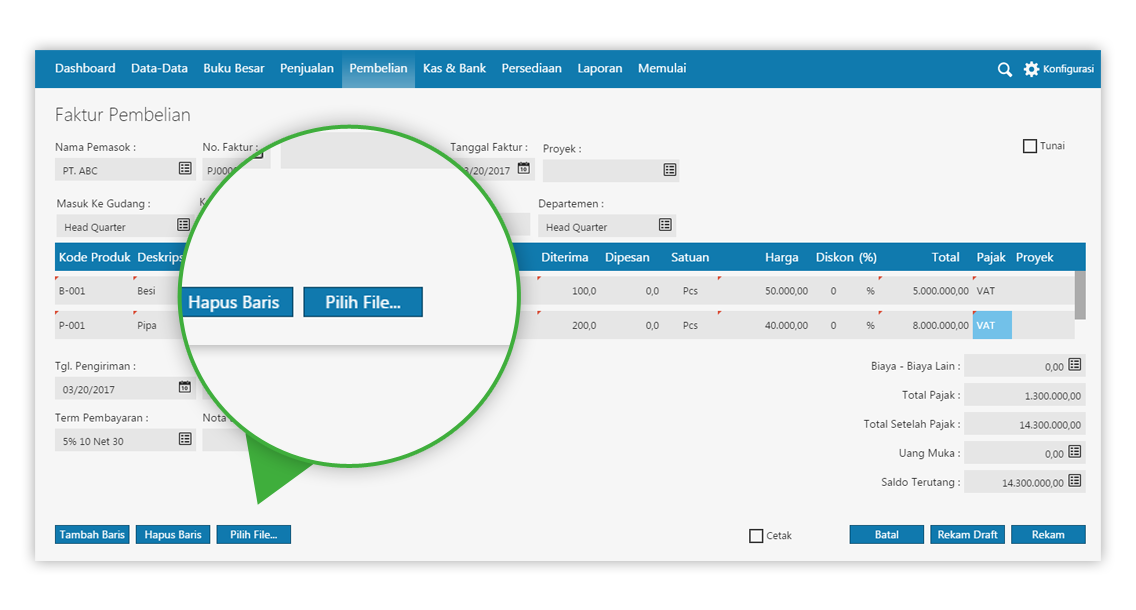Screen dimensions: 1136x610
Task: Open the Konfigurasi gear settings
Action: click(x=1033, y=69)
